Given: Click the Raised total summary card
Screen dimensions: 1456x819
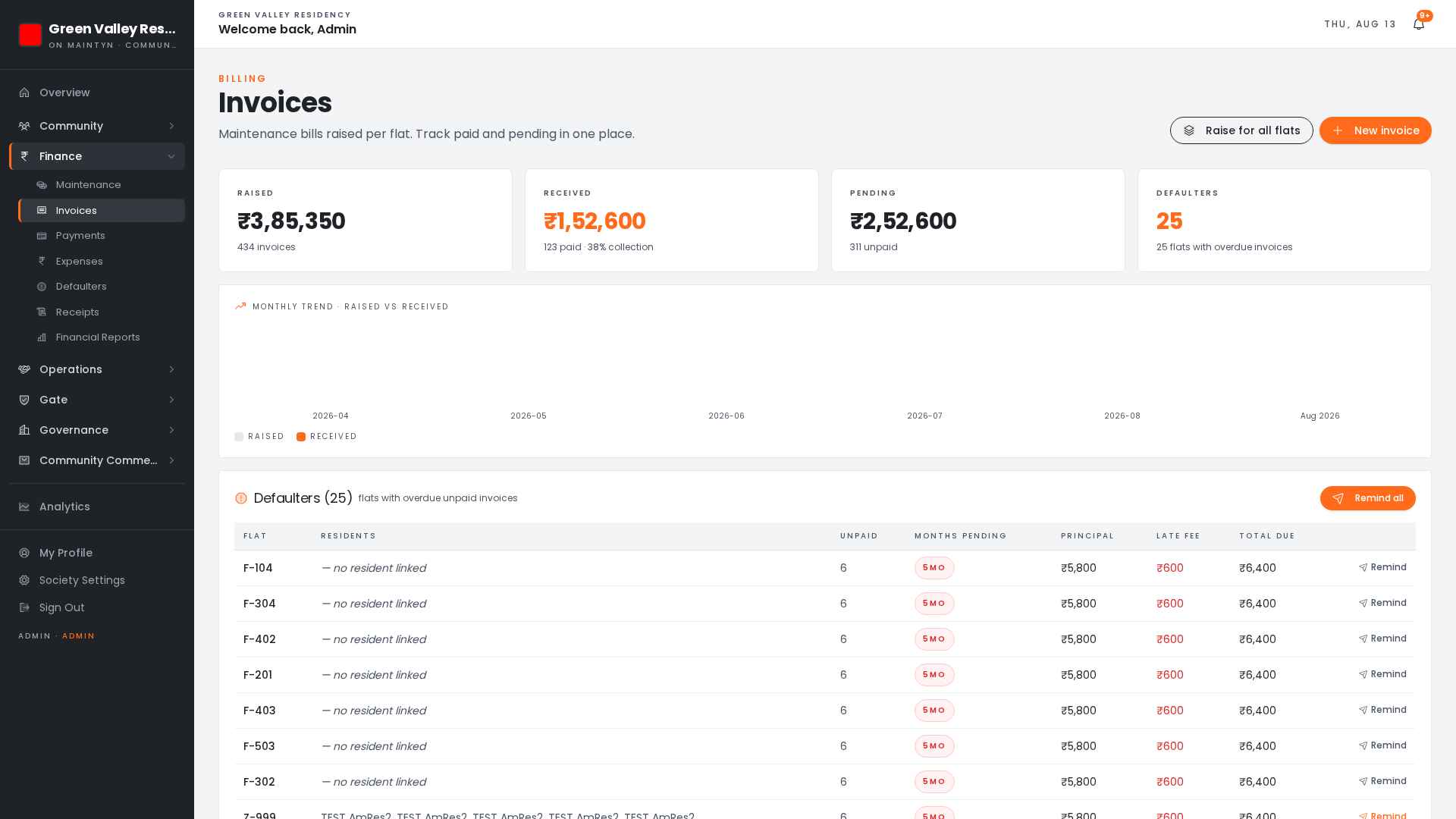Looking at the screenshot, I should 366,220.
